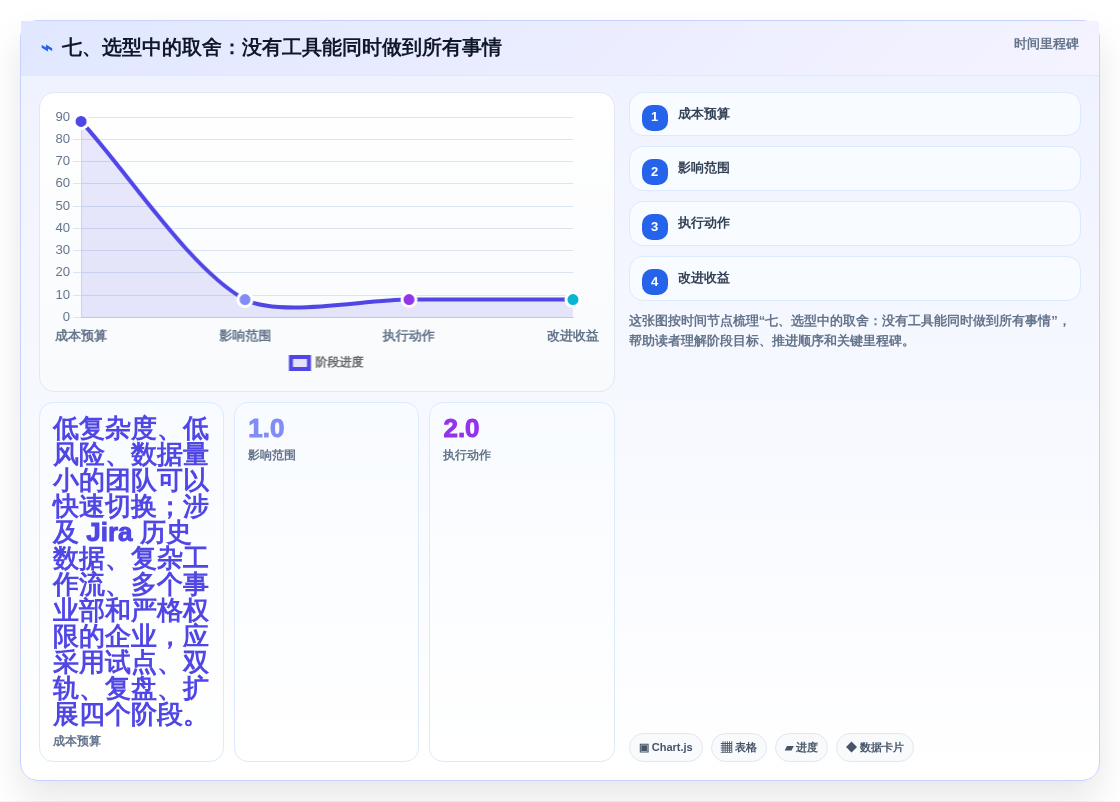Image resolution: width=1120 pixels, height=802 pixels.
Task: Click the 成本预算 x-axis label
Action: pos(81,336)
